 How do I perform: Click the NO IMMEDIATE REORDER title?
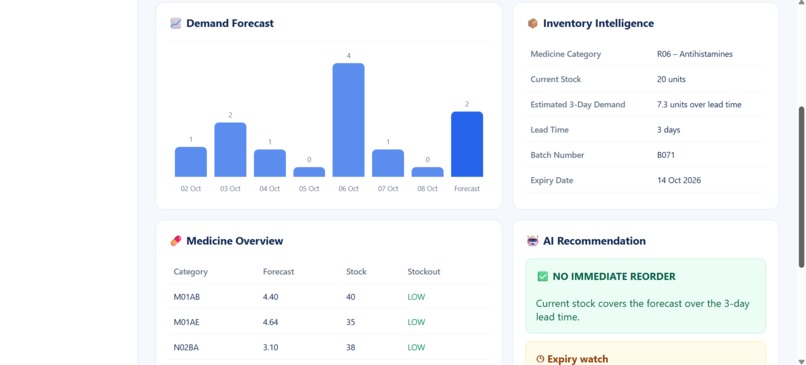[x=614, y=277]
